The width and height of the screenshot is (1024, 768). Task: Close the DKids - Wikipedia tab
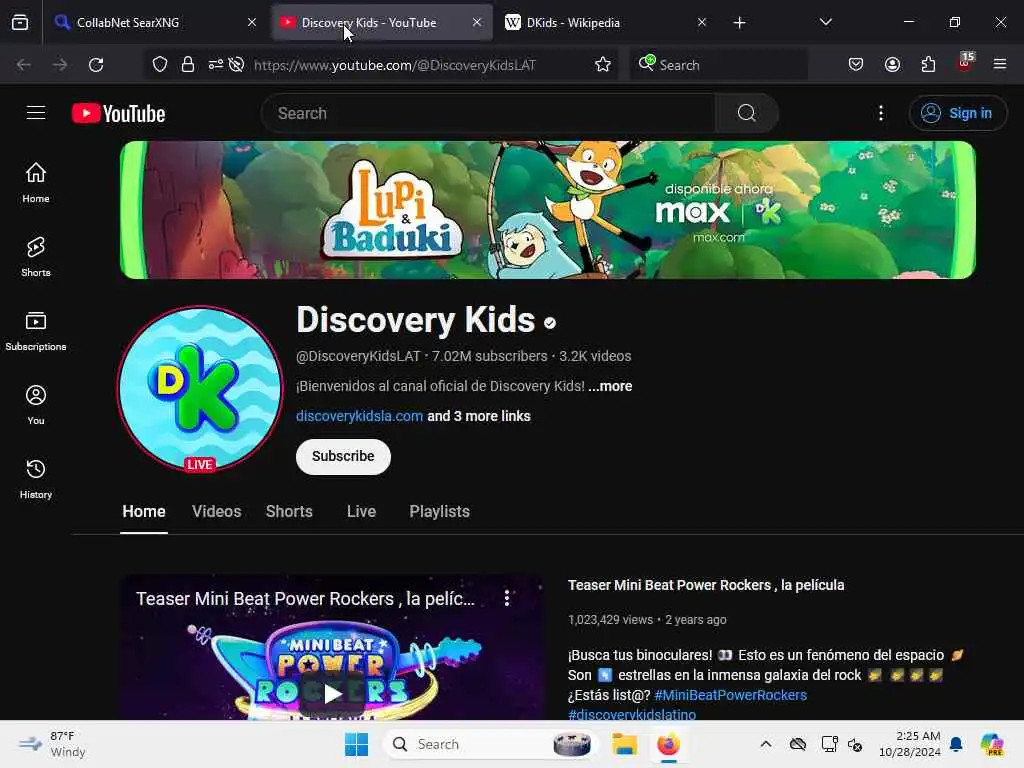[x=702, y=22]
